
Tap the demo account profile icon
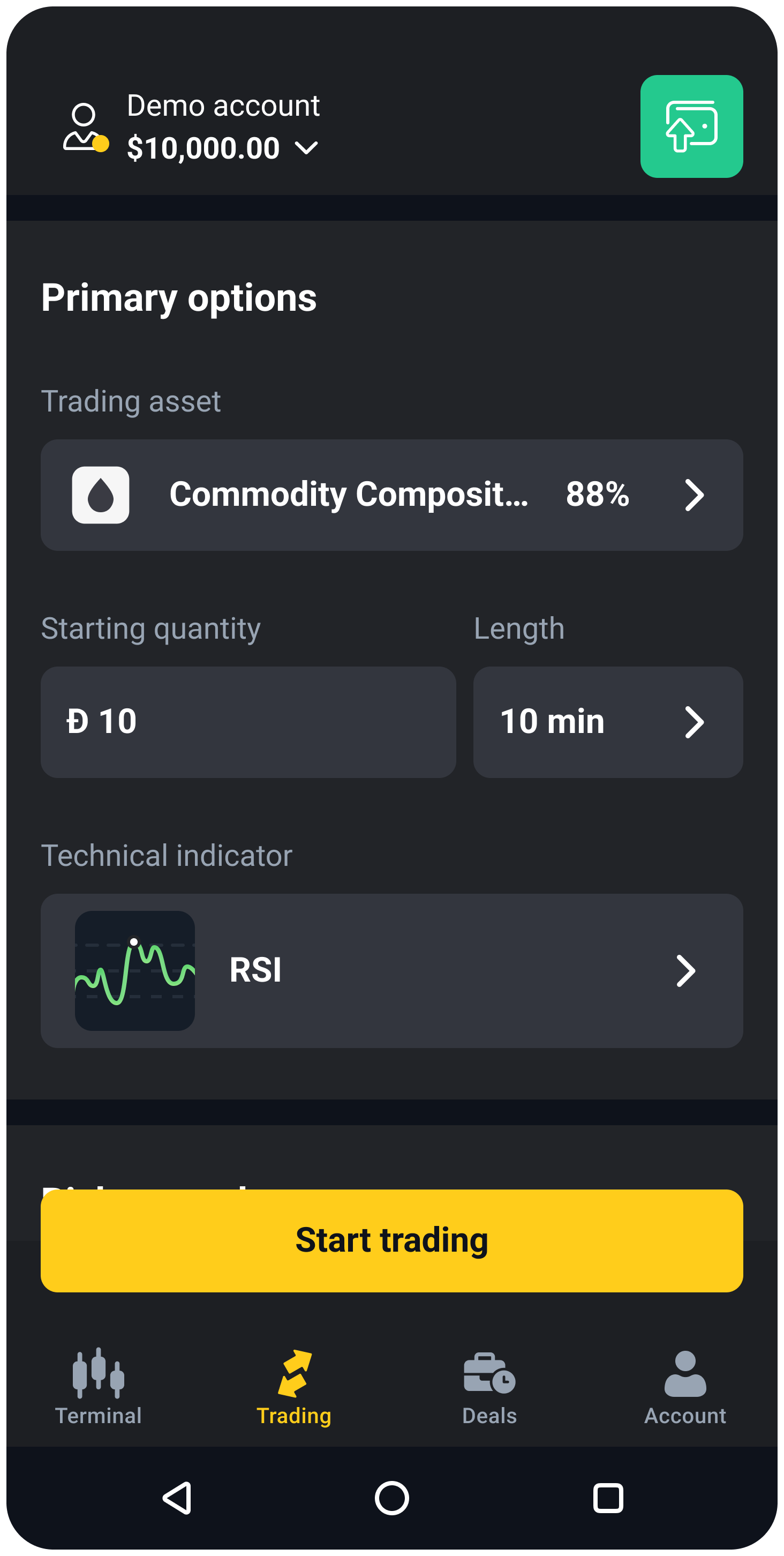[85, 128]
